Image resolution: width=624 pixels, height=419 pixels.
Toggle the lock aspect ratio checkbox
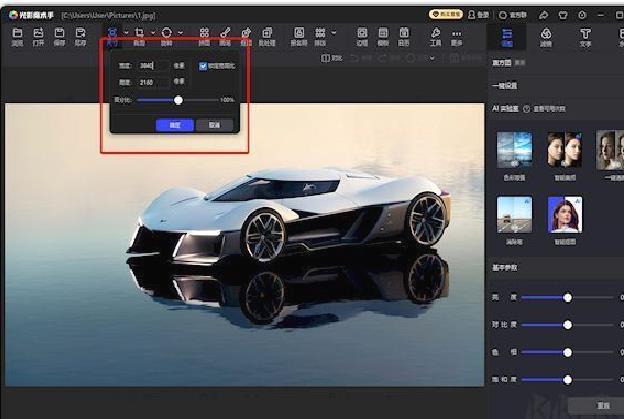coord(203,66)
